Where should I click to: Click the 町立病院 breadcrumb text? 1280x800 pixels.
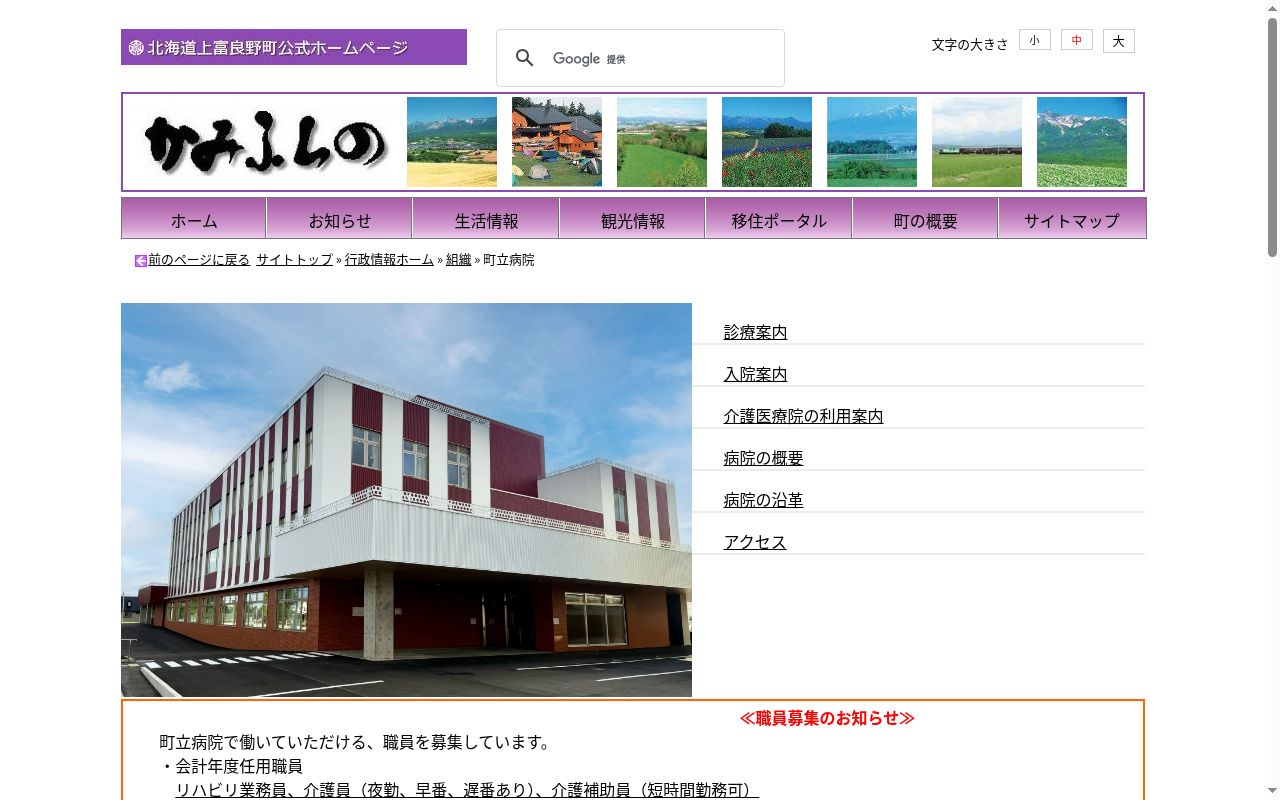[x=508, y=260]
